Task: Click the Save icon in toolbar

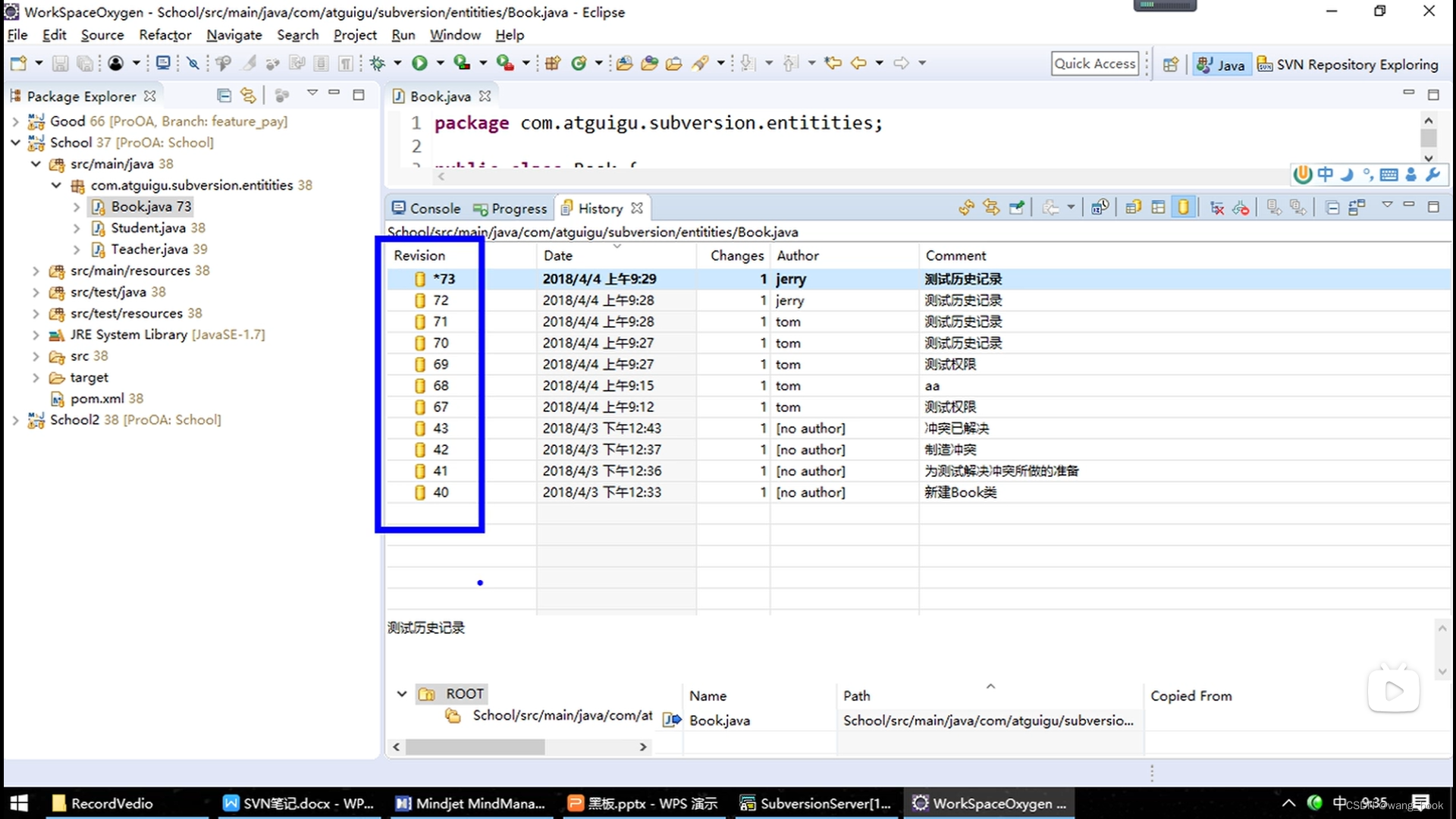Action: tap(61, 63)
